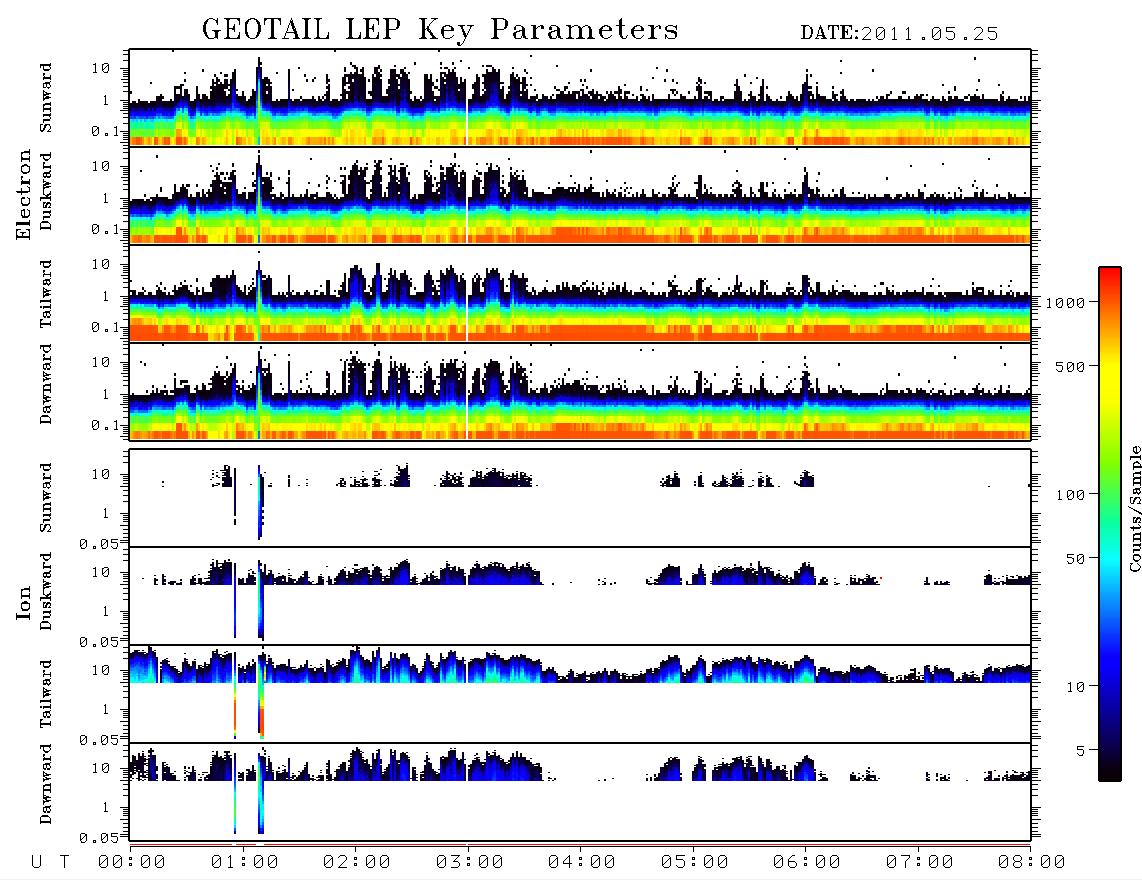Click the 08:00 time tick label
1142x880 pixels.
1031,862
